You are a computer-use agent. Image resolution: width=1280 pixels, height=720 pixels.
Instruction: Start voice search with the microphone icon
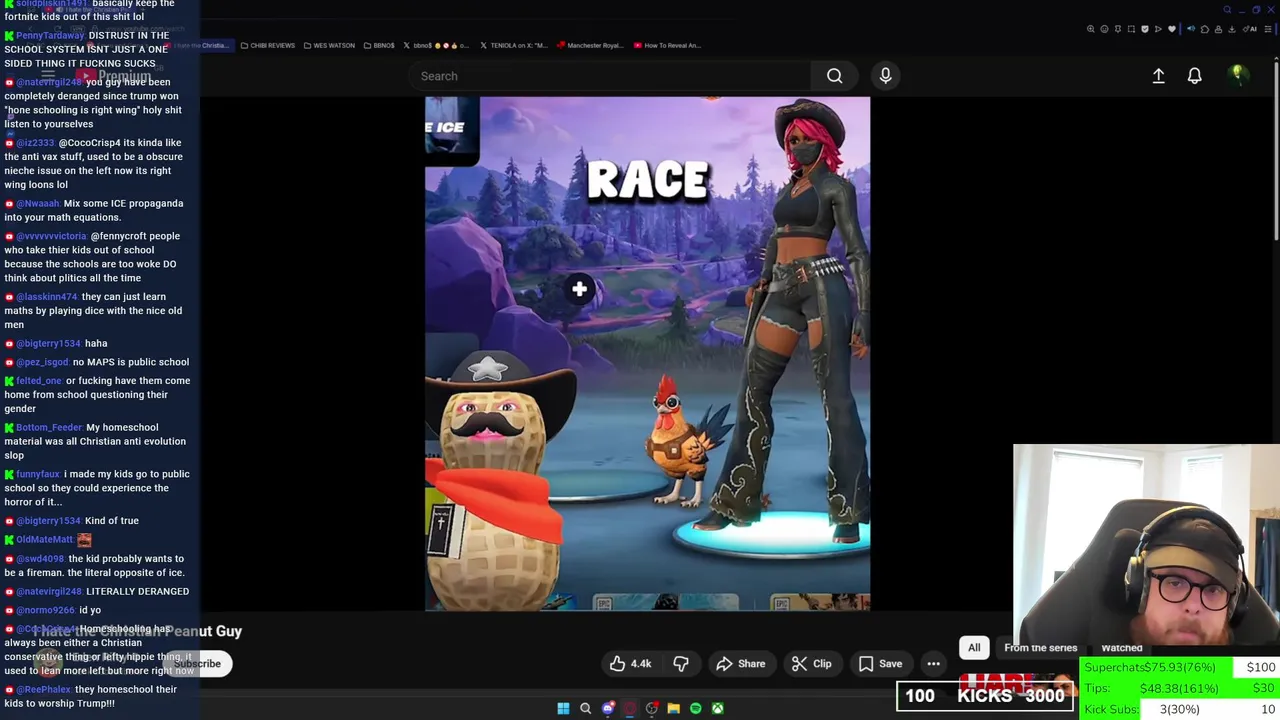(885, 76)
